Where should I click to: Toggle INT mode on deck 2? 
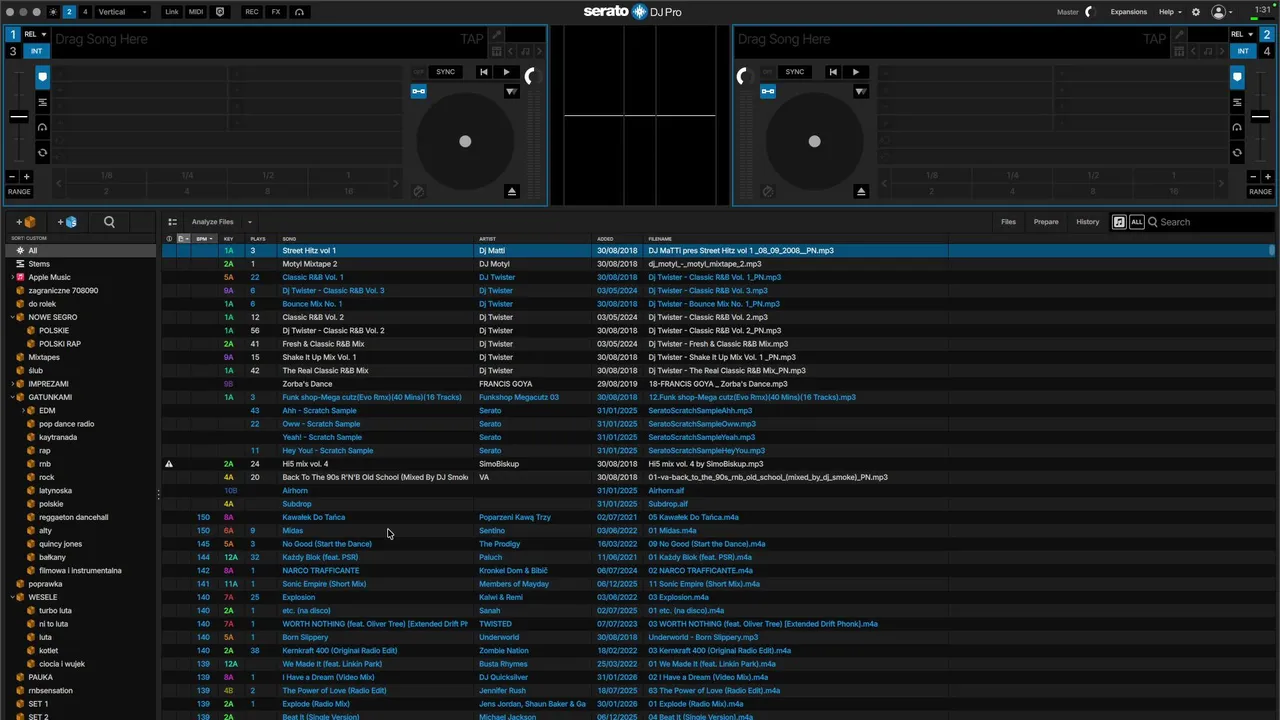click(1243, 51)
